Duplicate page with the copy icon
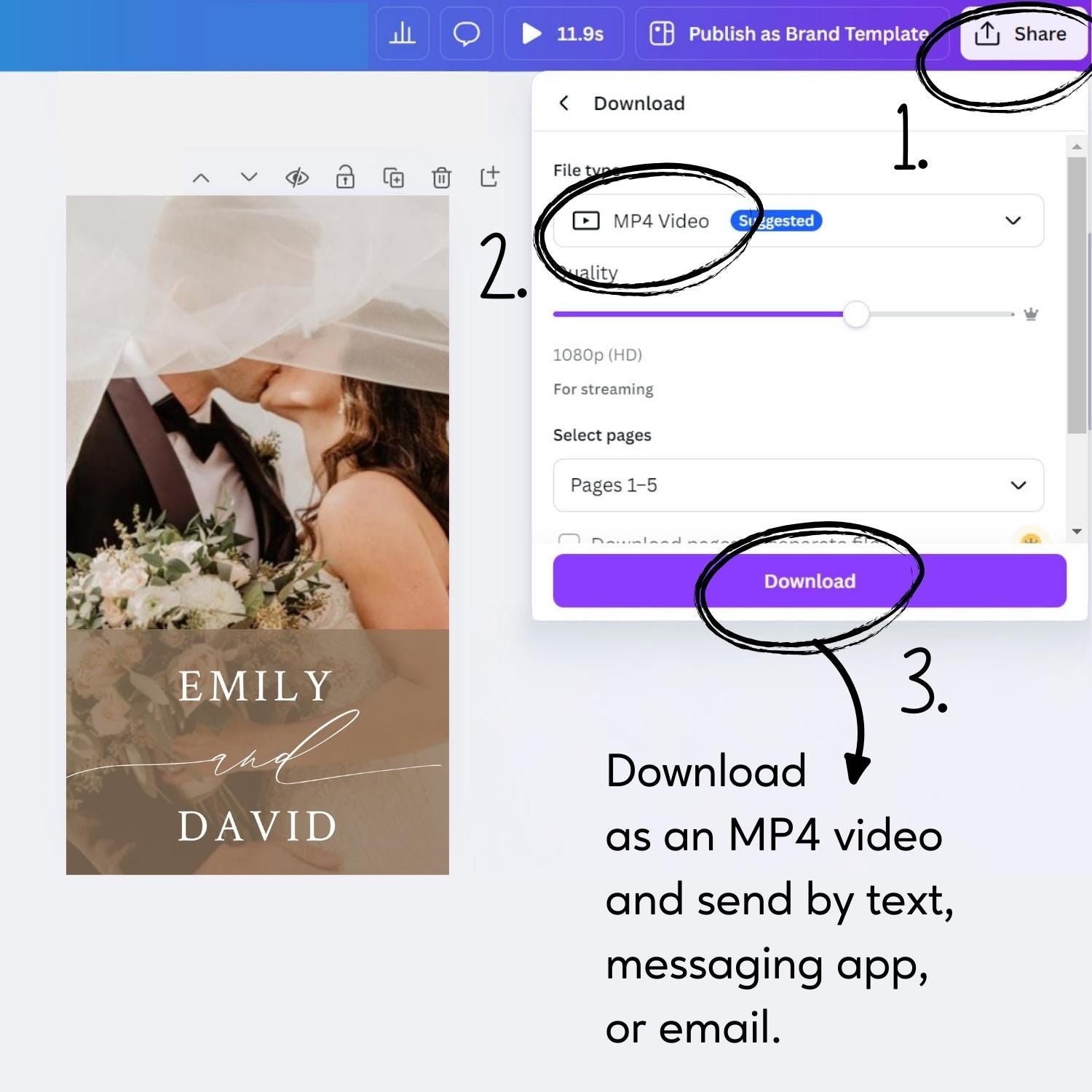This screenshot has height=1092, width=1092. (393, 178)
